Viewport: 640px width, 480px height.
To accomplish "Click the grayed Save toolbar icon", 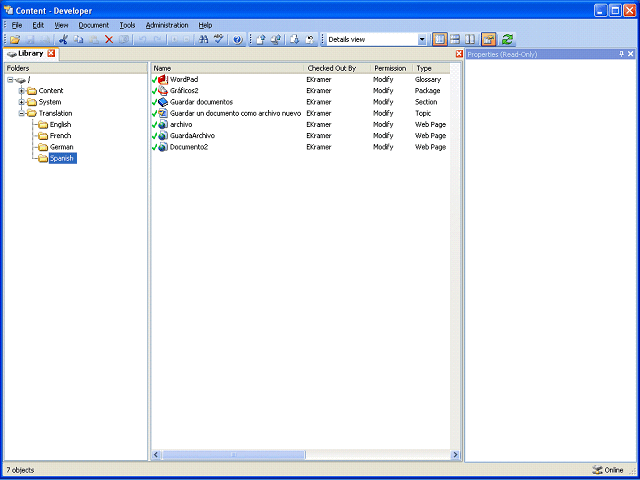I will [x=31, y=40].
